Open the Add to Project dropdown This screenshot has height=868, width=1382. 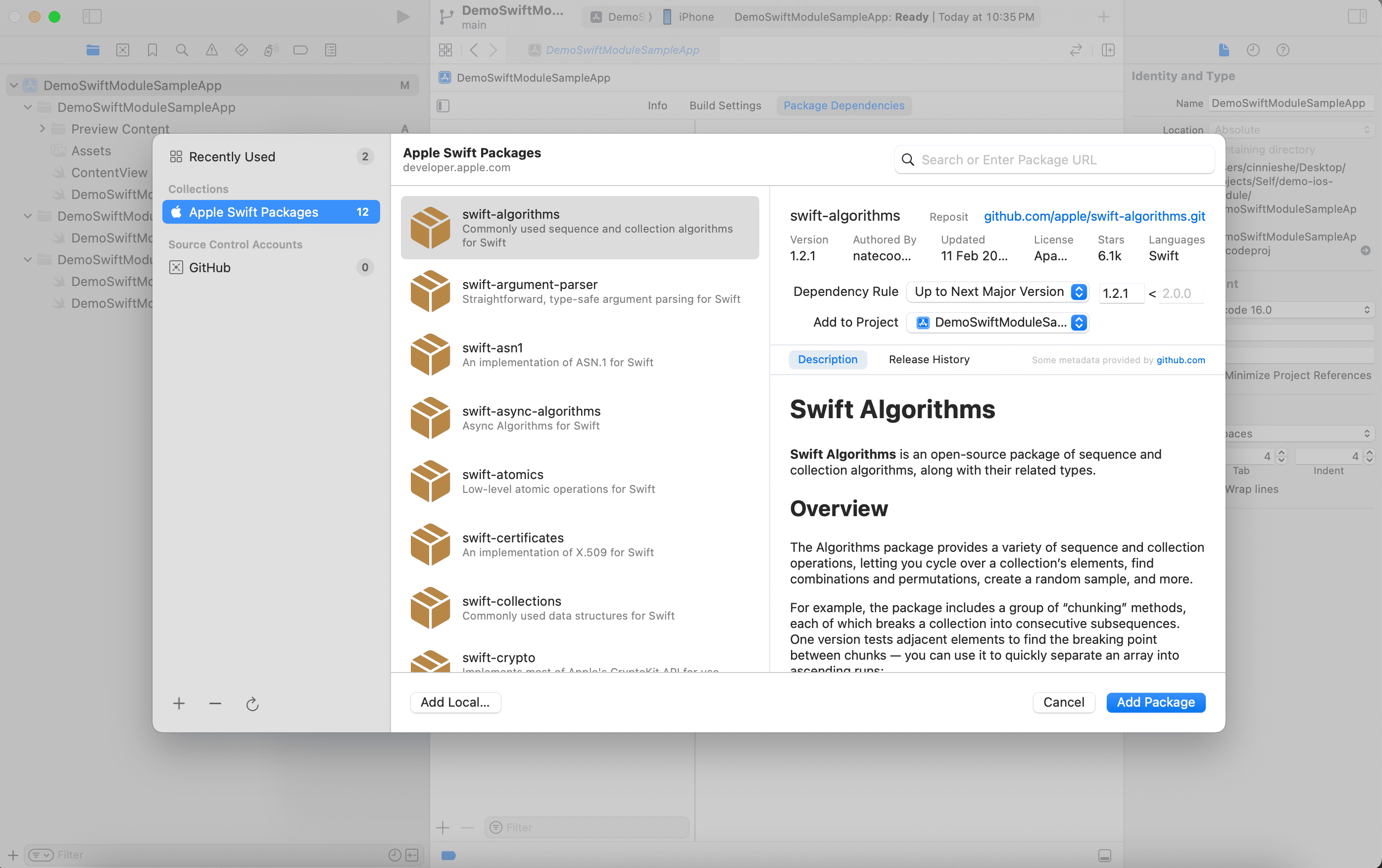(x=997, y=323)
